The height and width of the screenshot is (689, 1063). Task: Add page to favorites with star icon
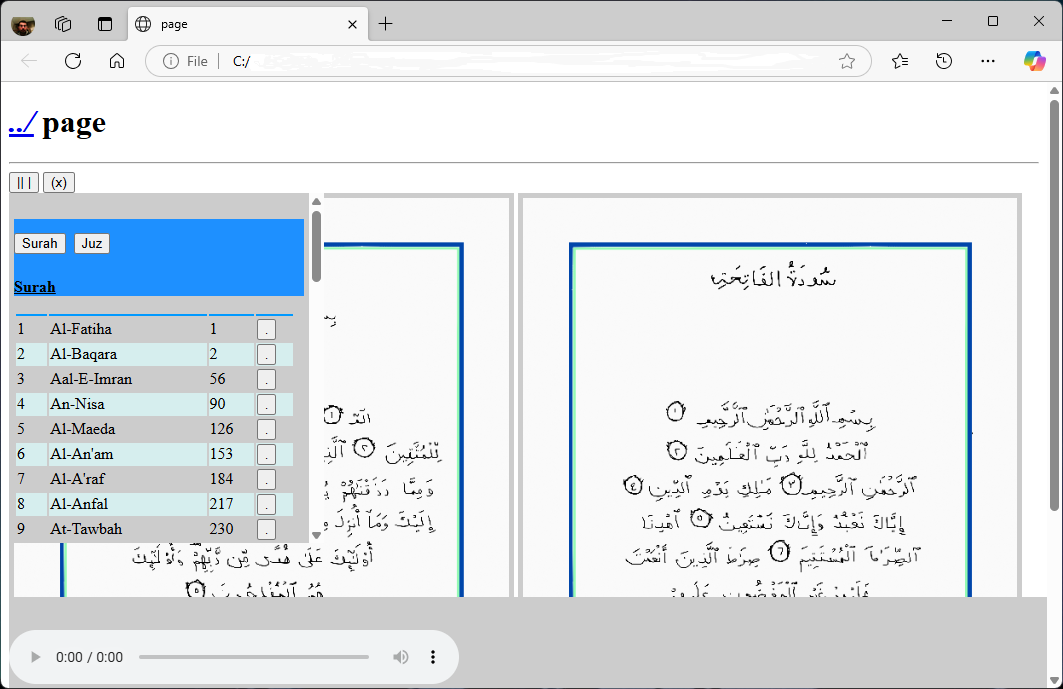[x=847, y=61]
